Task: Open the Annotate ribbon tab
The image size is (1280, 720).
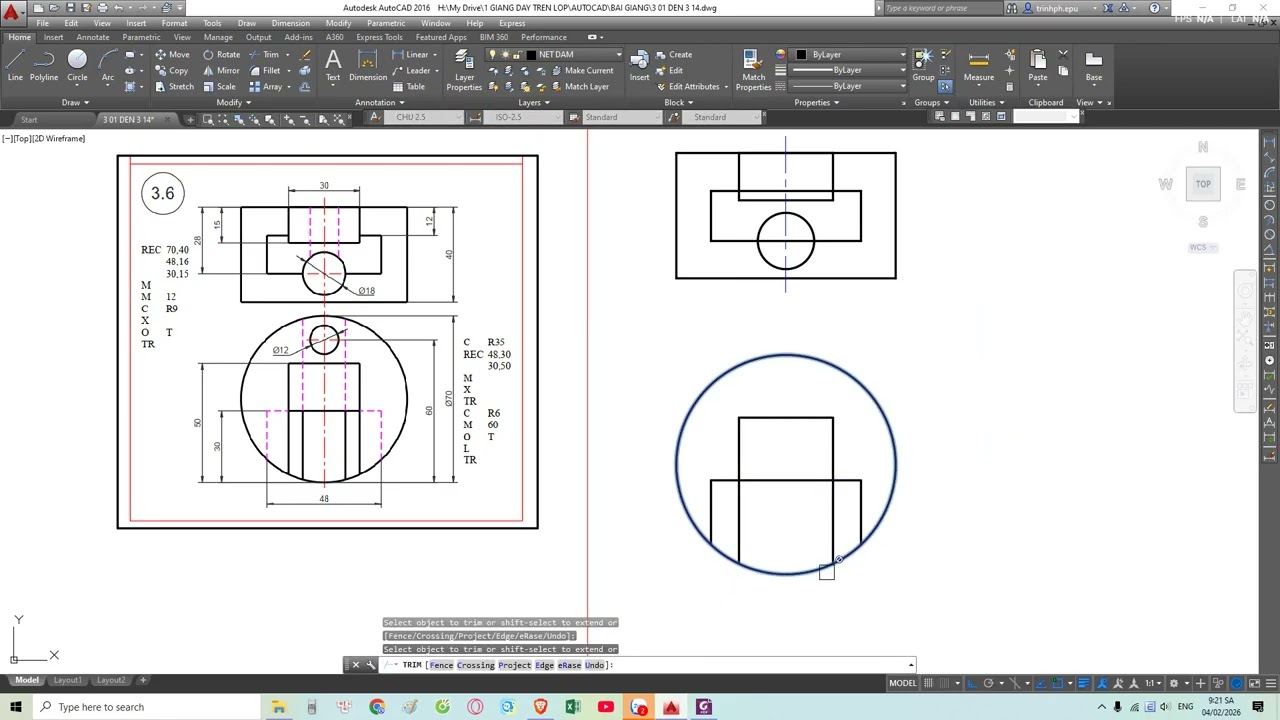Action: pyautogui.click(x=93, y=38)
